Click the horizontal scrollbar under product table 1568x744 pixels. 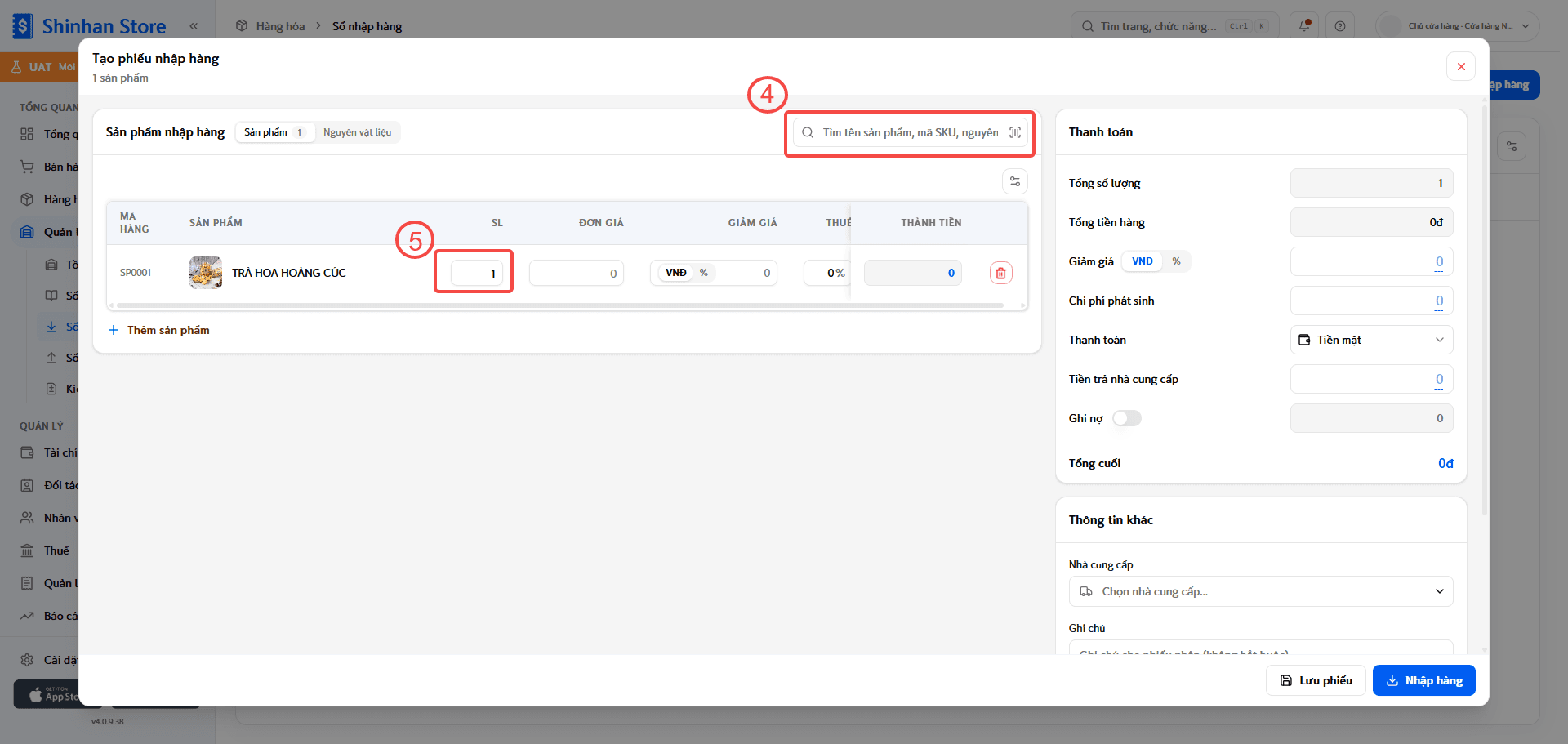tap(560, 305)
